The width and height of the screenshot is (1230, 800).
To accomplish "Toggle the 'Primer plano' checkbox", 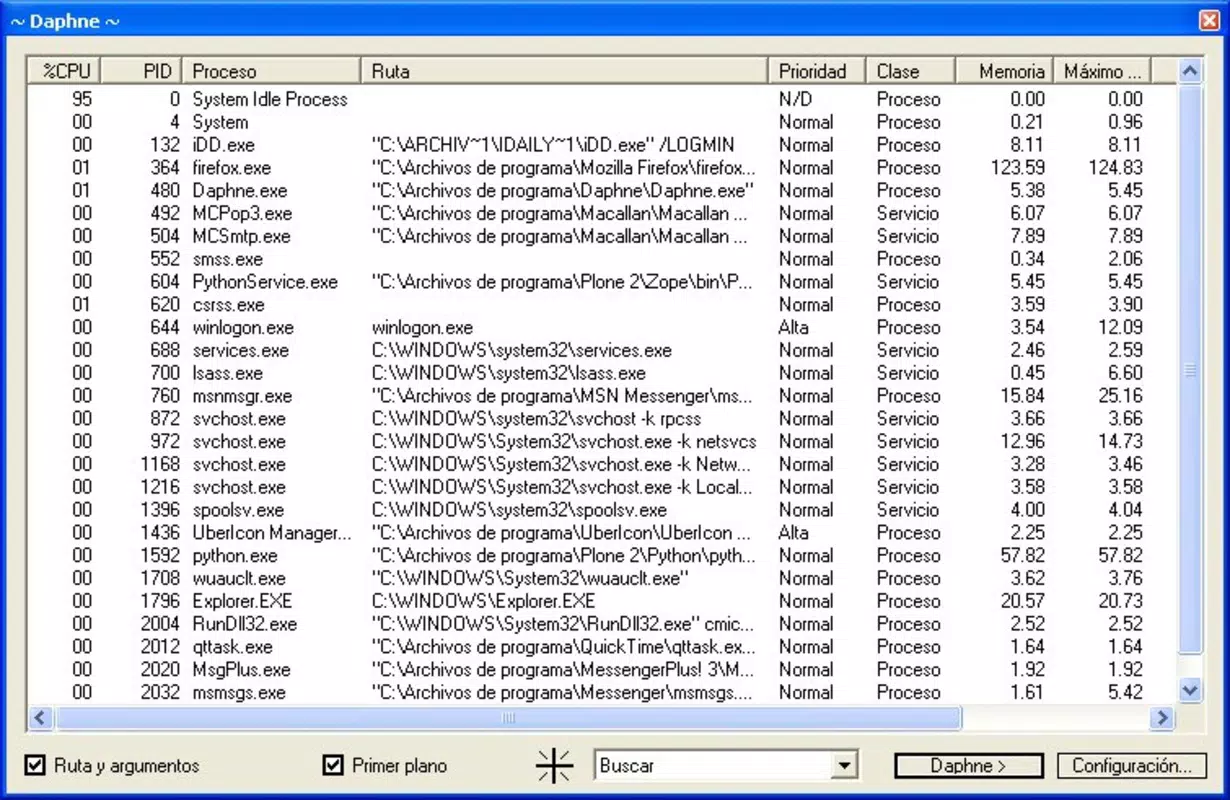I will click(x=334, y=766).
